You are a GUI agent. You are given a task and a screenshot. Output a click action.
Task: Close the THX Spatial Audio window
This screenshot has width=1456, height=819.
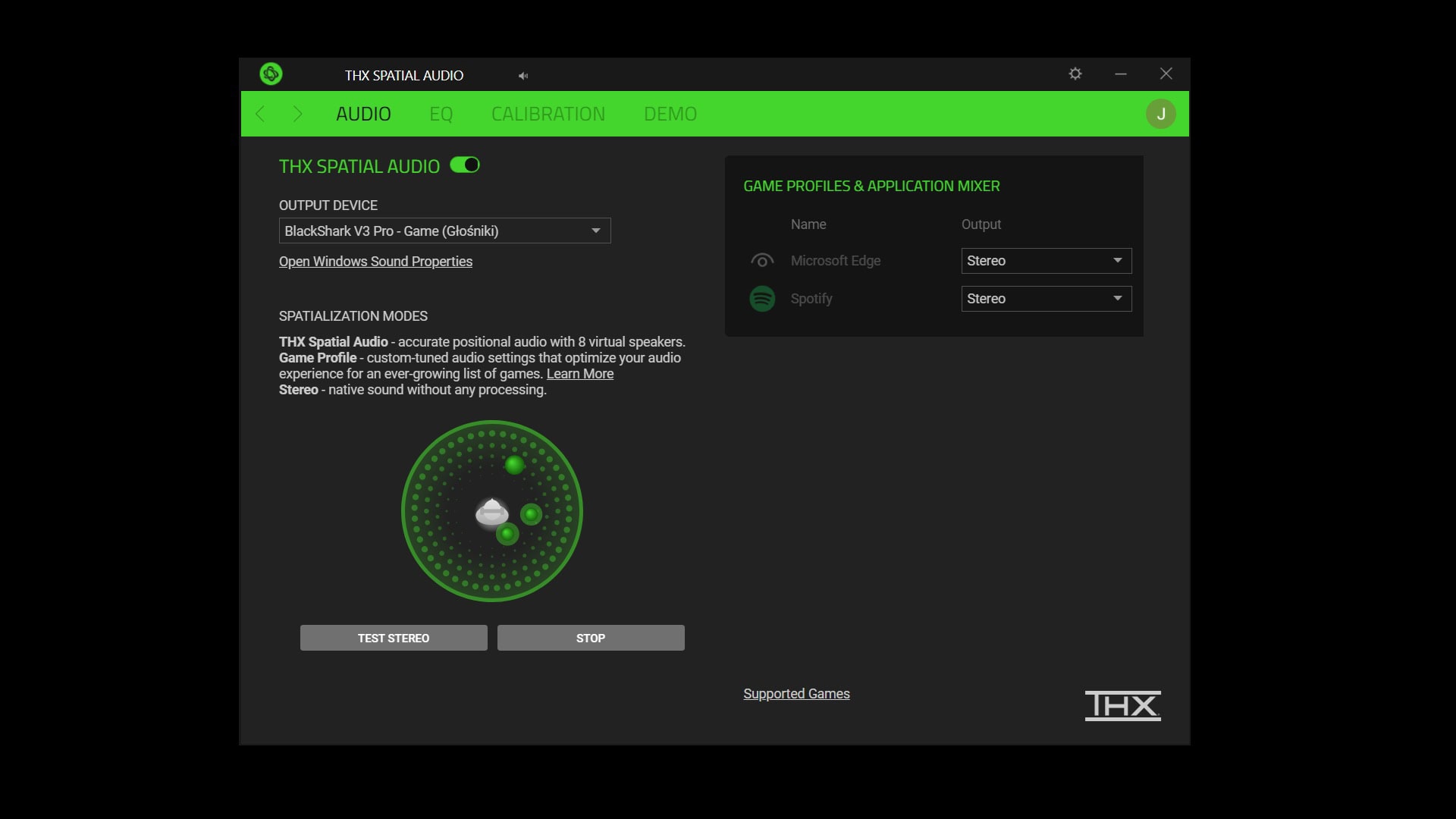(1166, 74)
